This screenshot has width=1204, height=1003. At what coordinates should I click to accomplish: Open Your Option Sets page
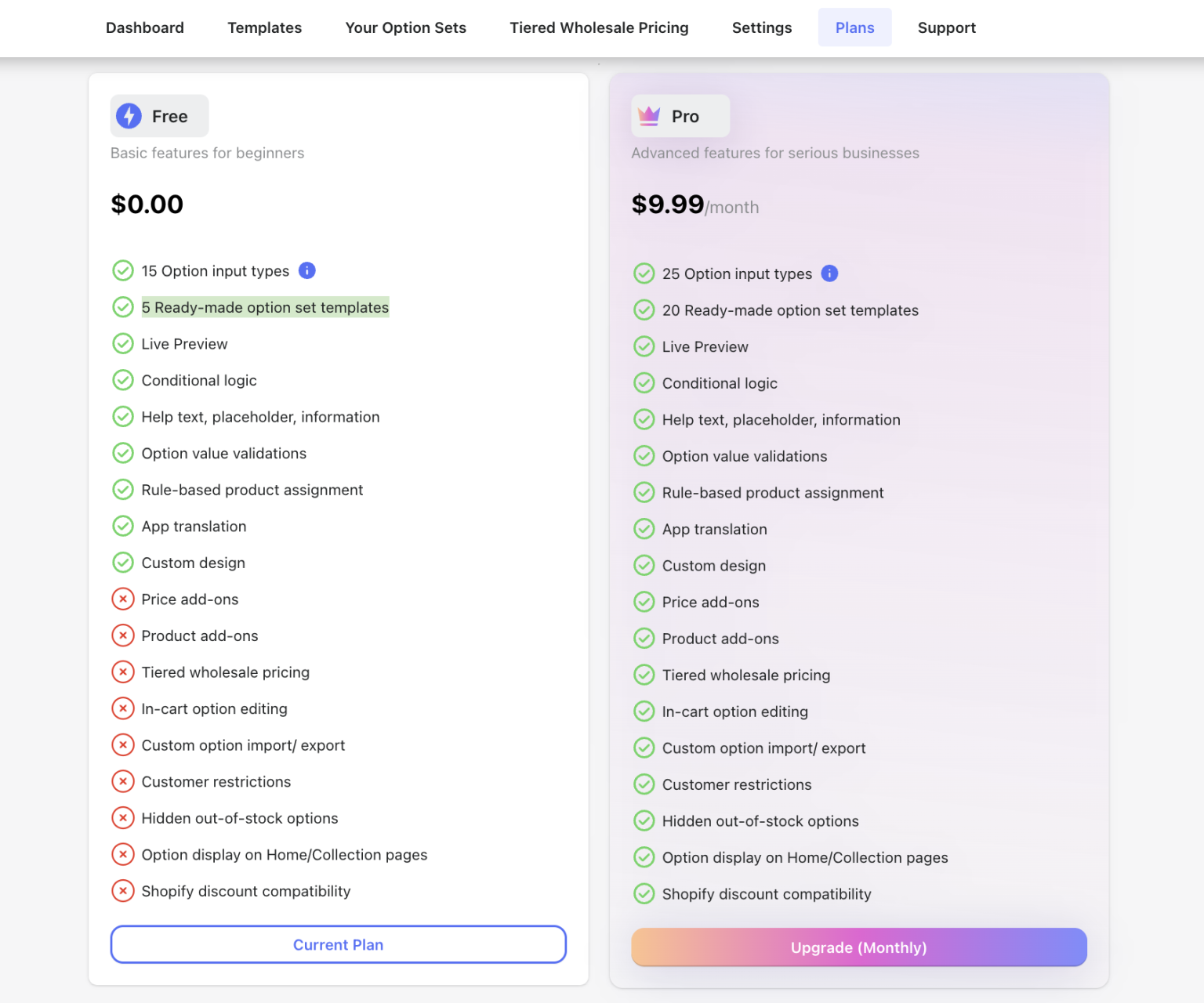pyautogui.click(x=405, y=27)
